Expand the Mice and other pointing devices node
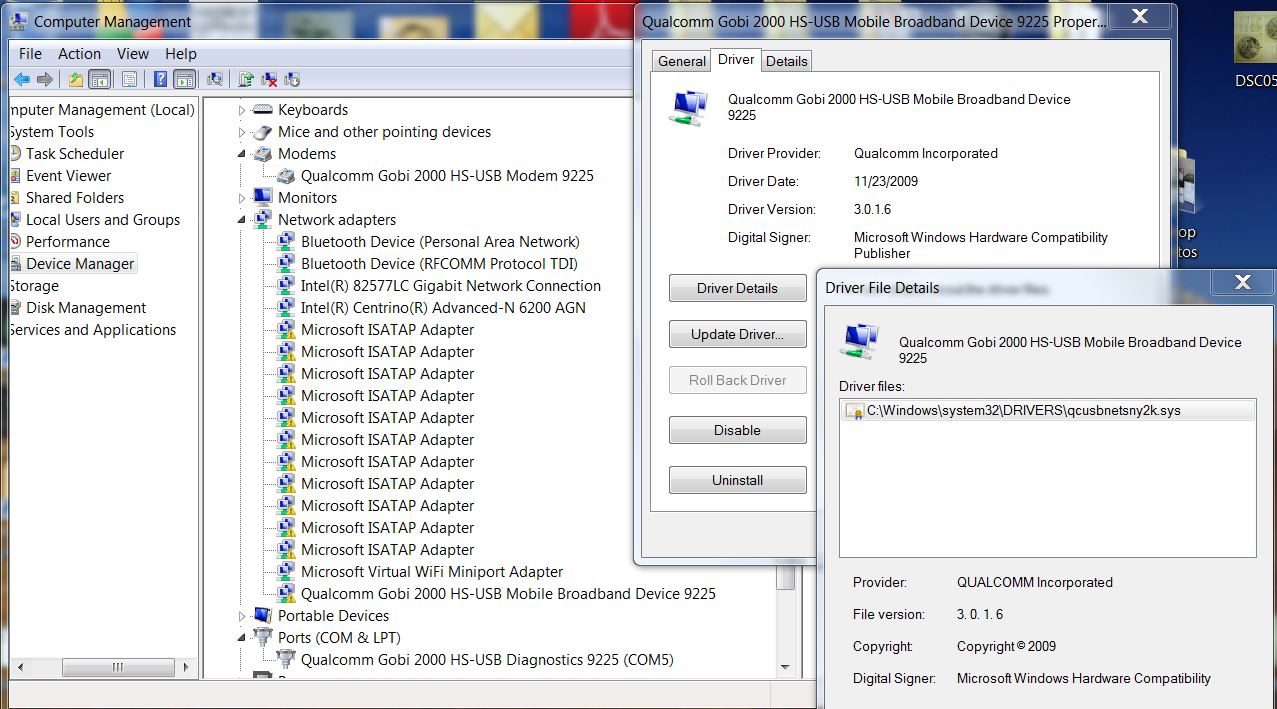 click(x=242, y=132)
